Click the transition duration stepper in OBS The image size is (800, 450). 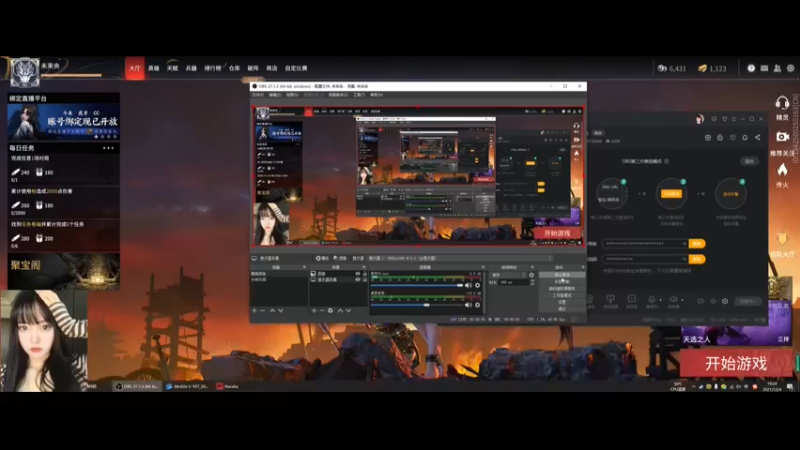pos(532,282)
